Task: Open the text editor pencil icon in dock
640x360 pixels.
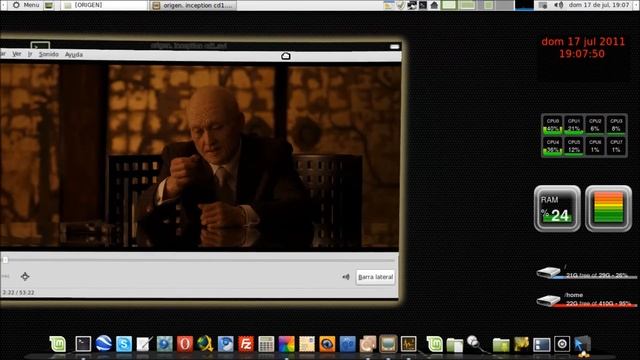Action: click(144, 344)
